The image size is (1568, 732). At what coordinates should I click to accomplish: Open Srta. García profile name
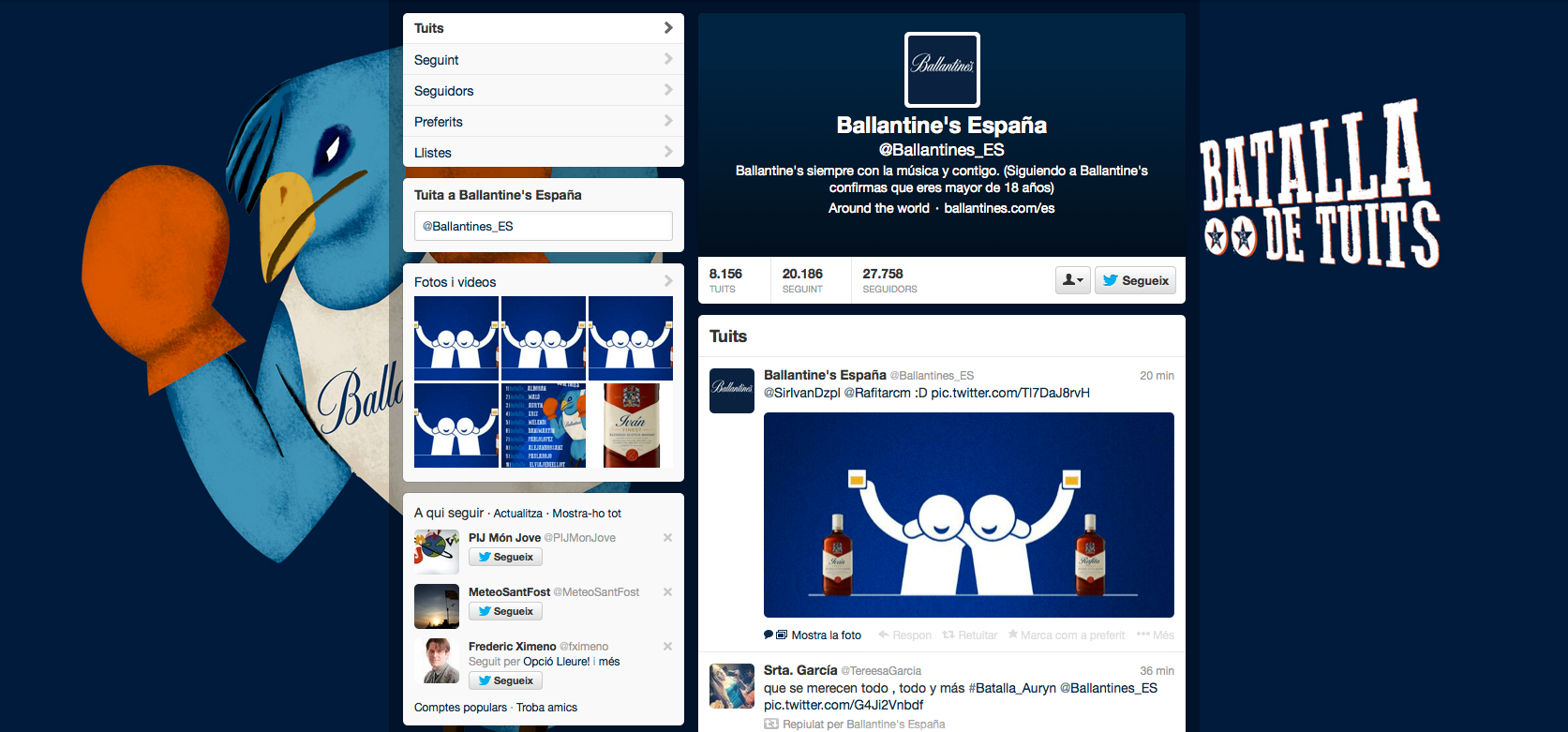coord(800,670)
